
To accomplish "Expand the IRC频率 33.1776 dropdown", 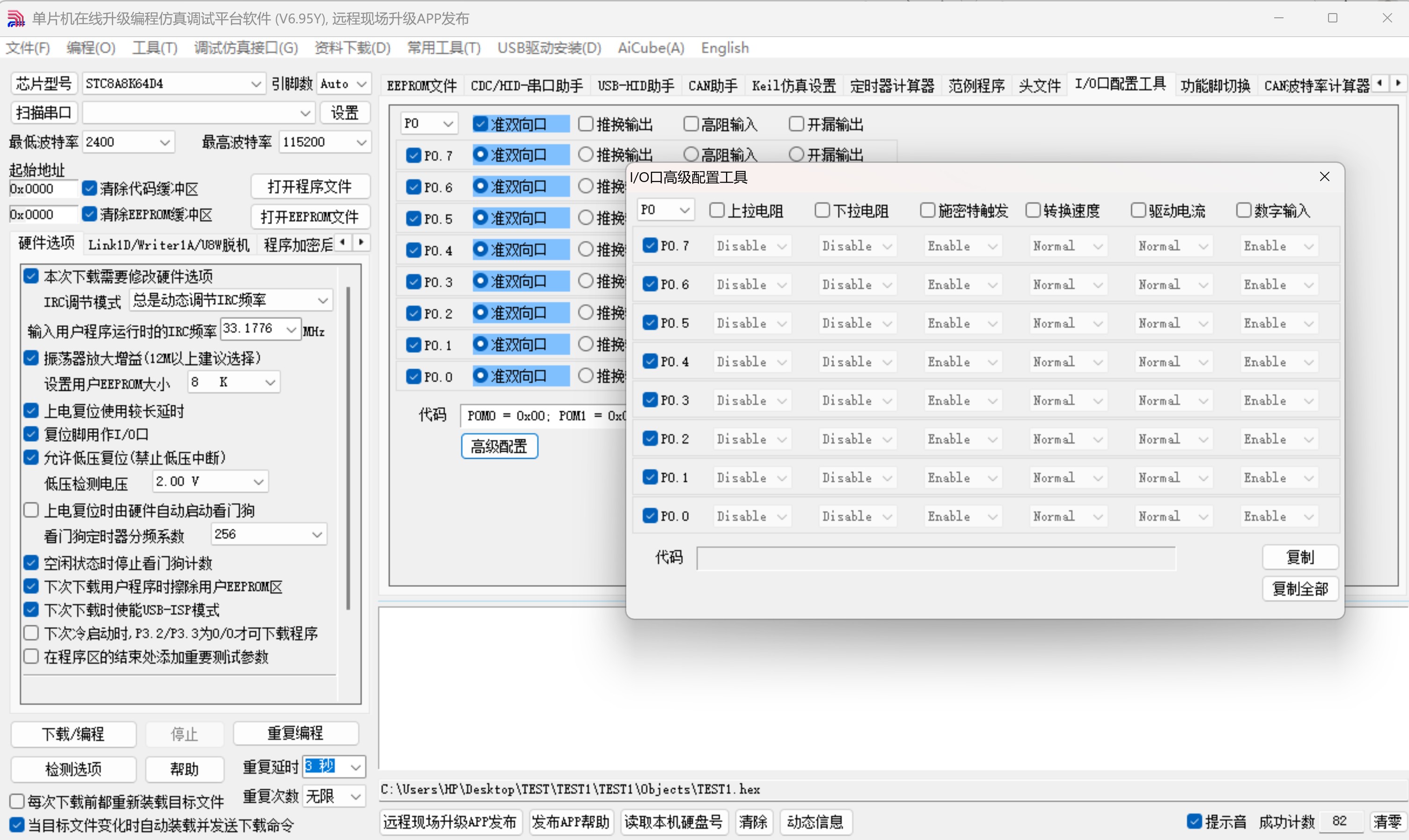I will 291,329.
